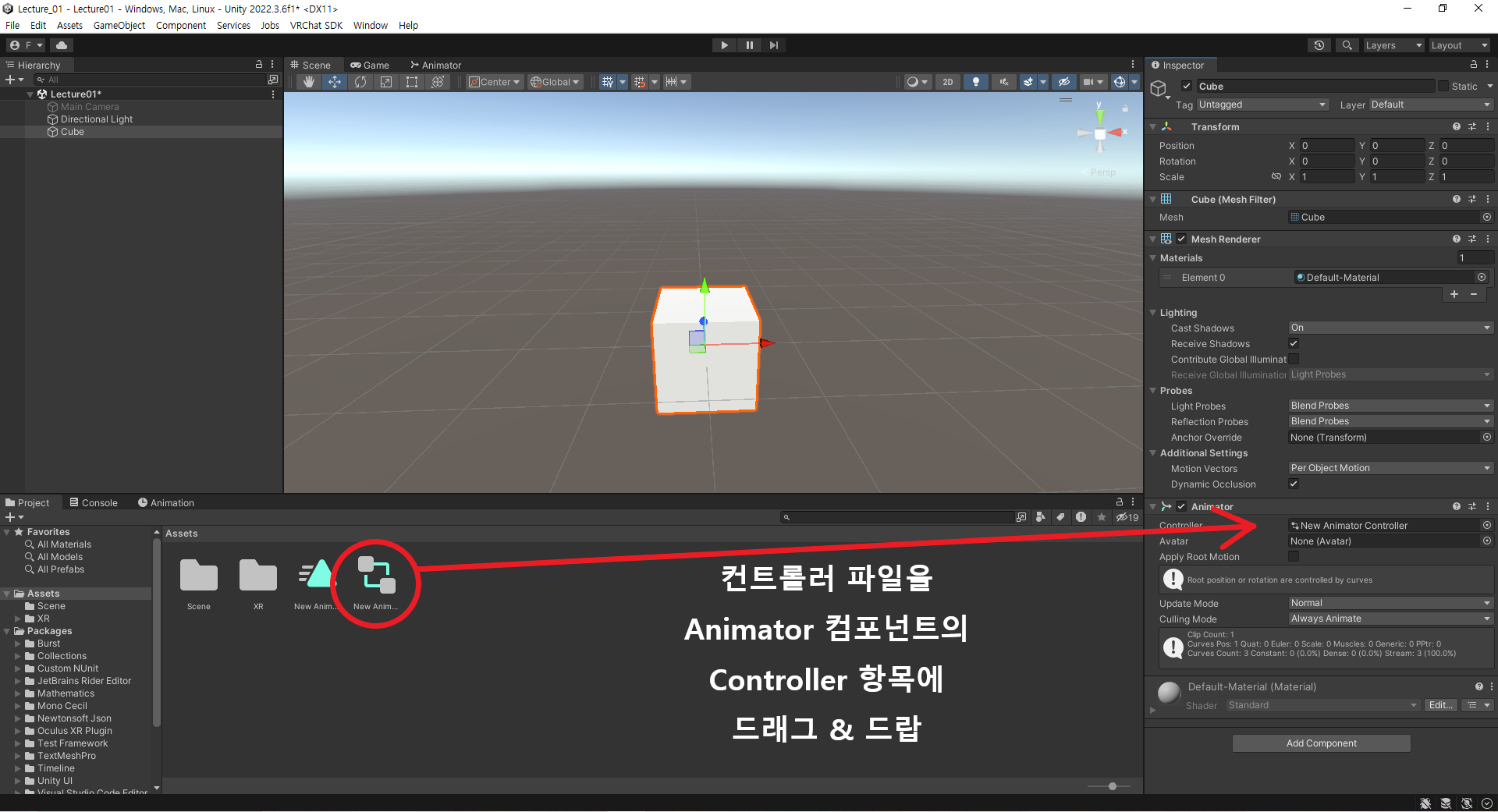
Task: Collapse the Lecture01 scene in Hierarchy
Action: click(x=30, y=94)
